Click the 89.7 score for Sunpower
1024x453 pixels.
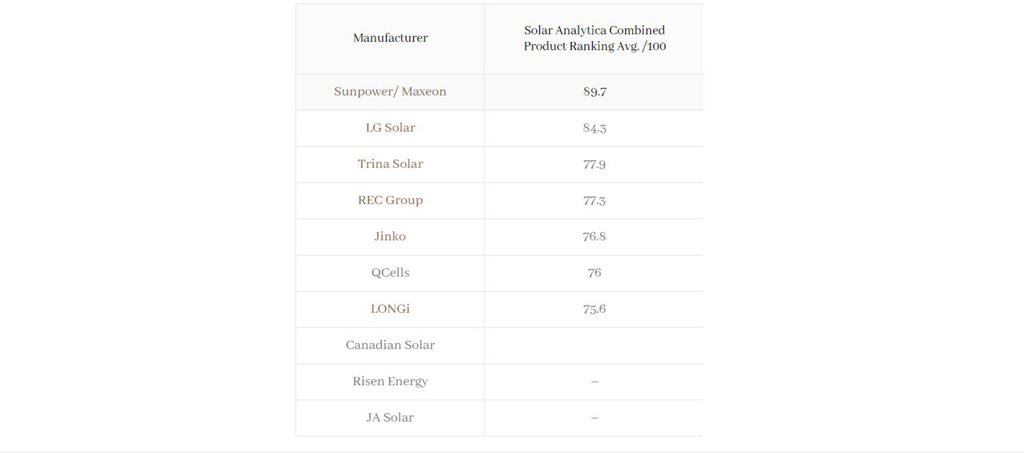tap(594, 91)
